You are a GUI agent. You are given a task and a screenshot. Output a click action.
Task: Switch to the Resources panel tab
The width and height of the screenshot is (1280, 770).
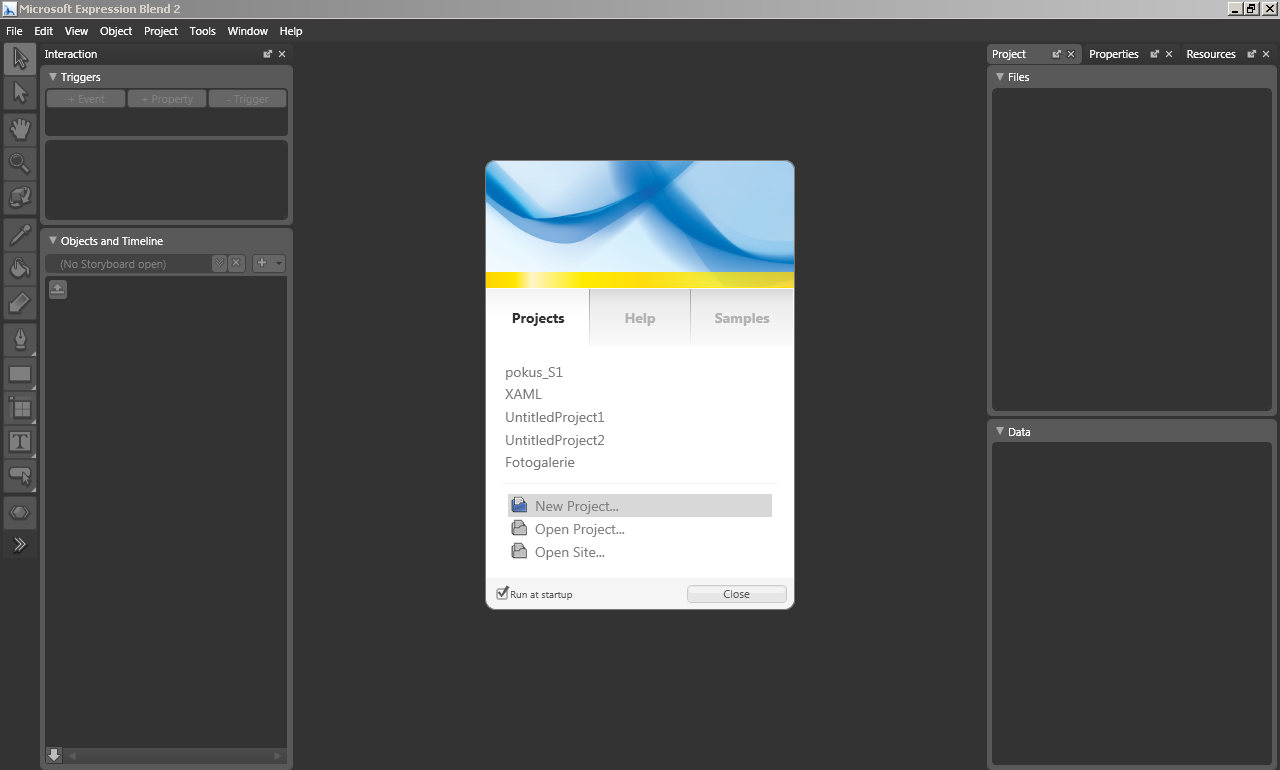[x=1211, y=54]
